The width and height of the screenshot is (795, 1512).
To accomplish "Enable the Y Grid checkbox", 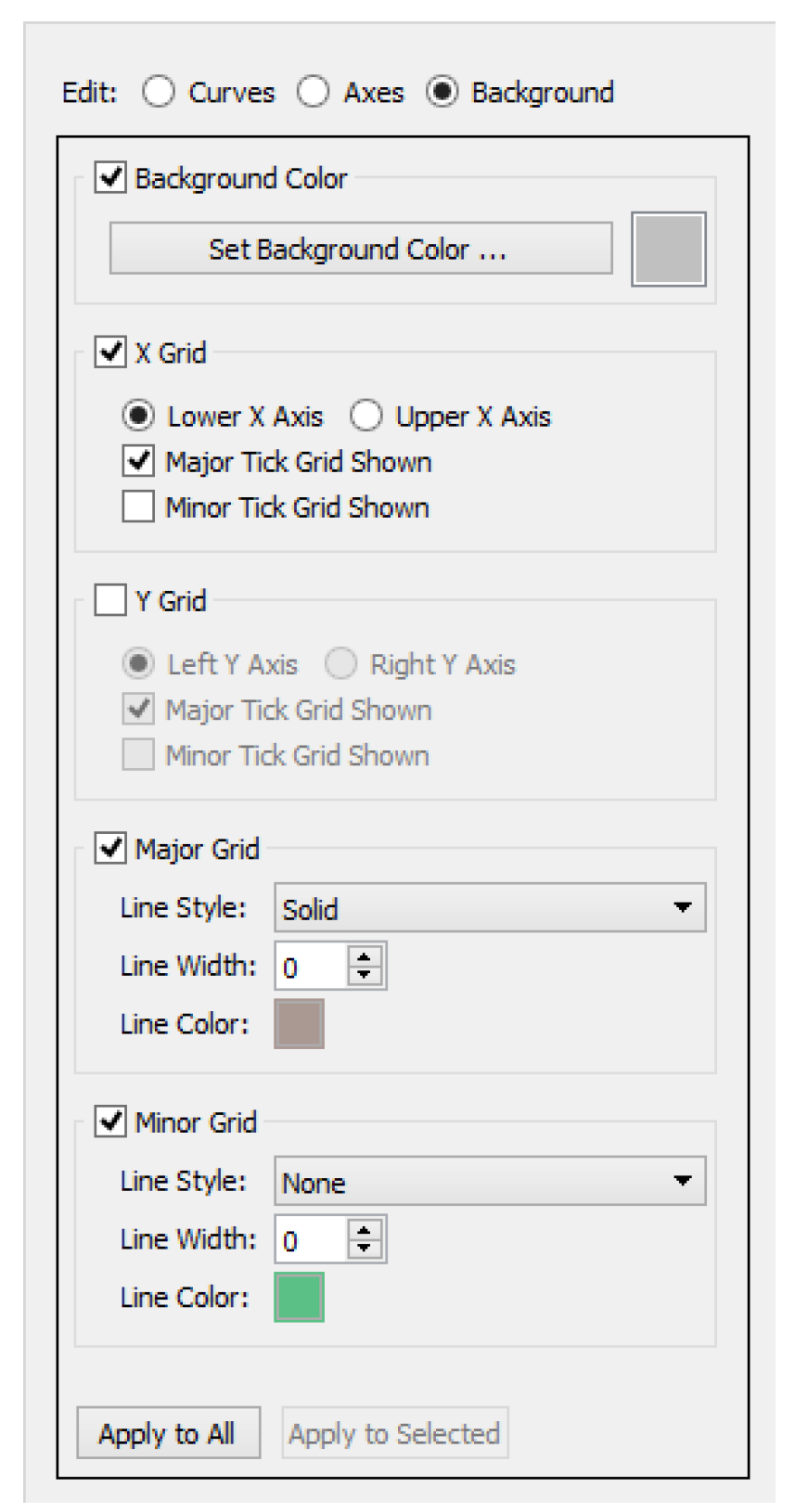I will coord(110,600).
